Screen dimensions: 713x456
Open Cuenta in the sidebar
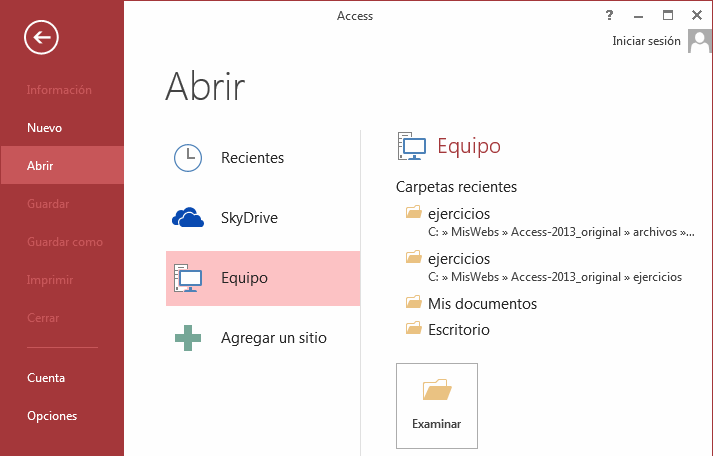click(x=46, y=378)
